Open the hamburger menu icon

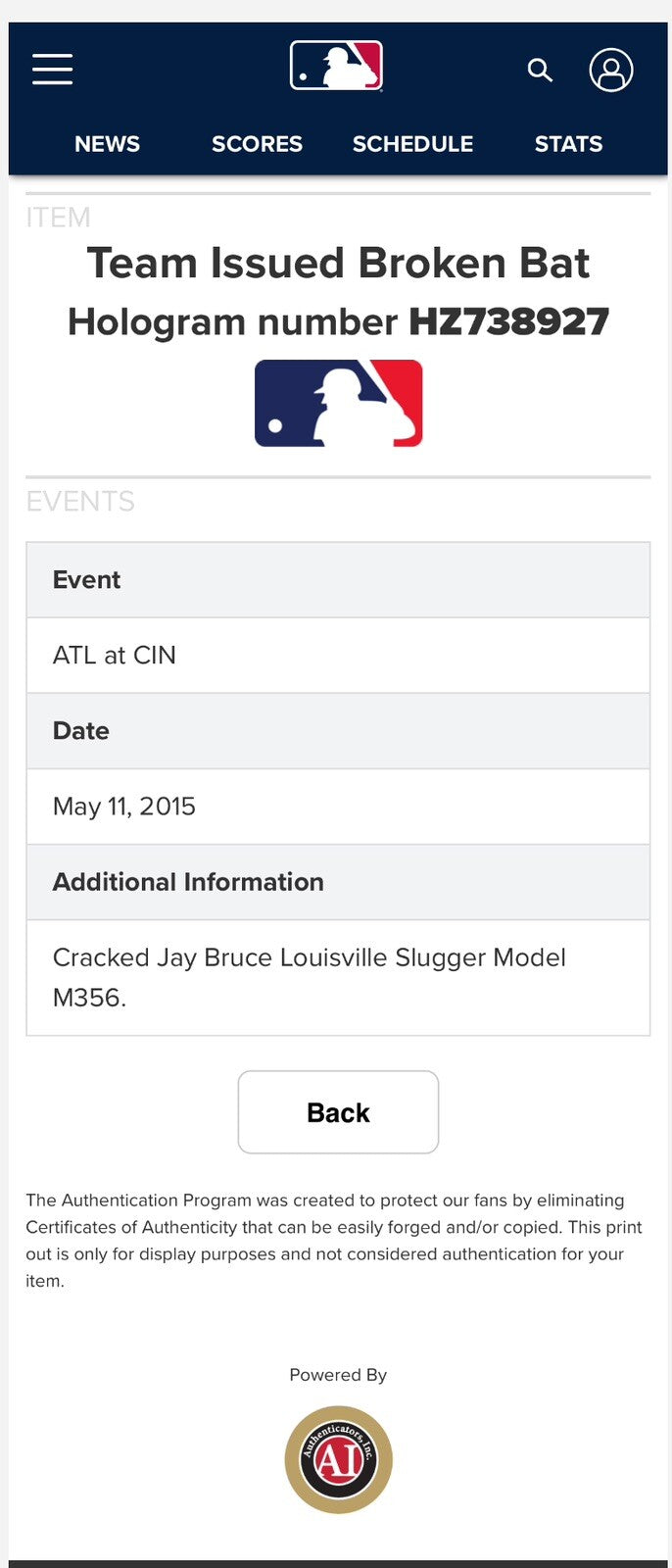52,70
